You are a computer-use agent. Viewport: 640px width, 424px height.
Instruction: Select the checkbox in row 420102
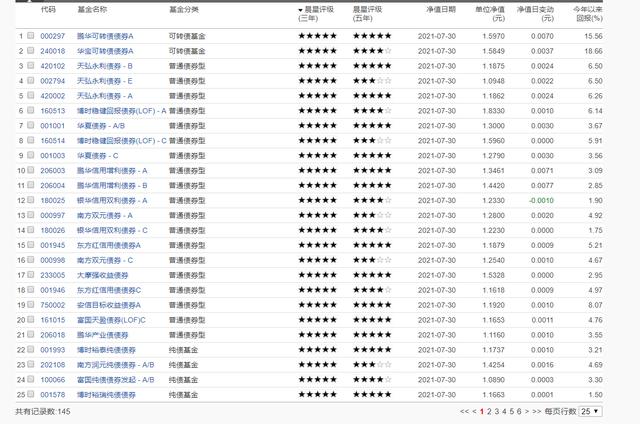pos(31,65)
